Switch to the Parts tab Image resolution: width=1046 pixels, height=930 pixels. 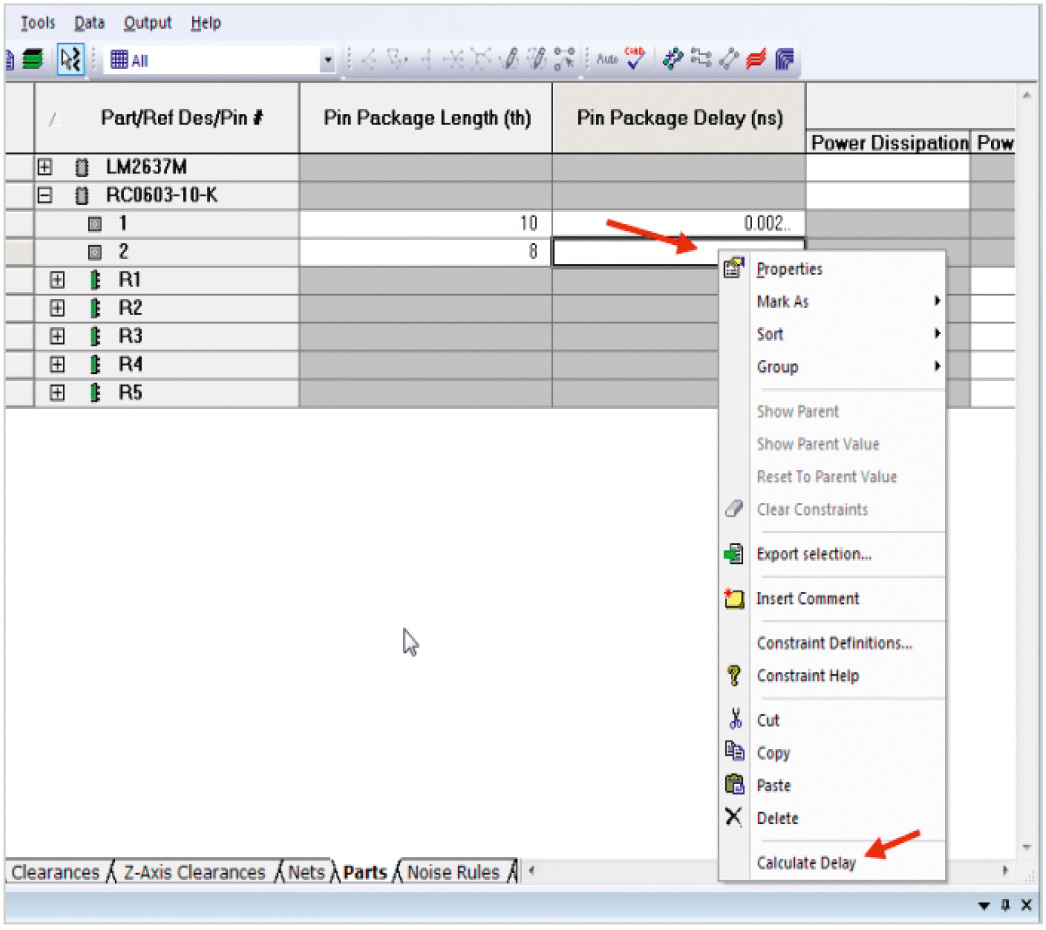tap(365, 872)
